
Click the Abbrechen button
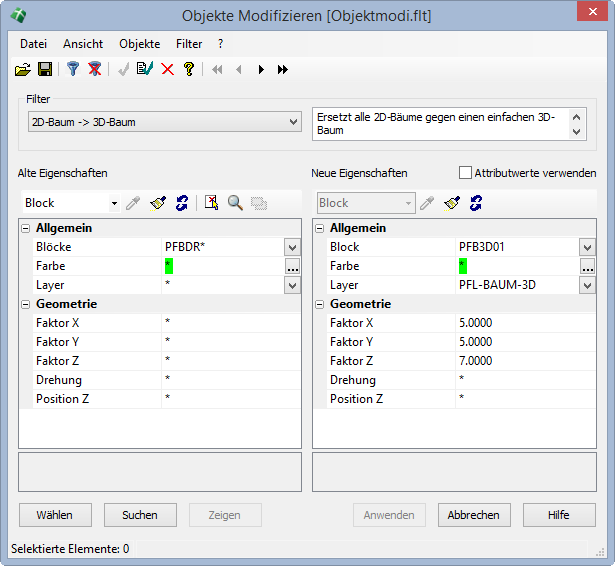pos(474,515)
